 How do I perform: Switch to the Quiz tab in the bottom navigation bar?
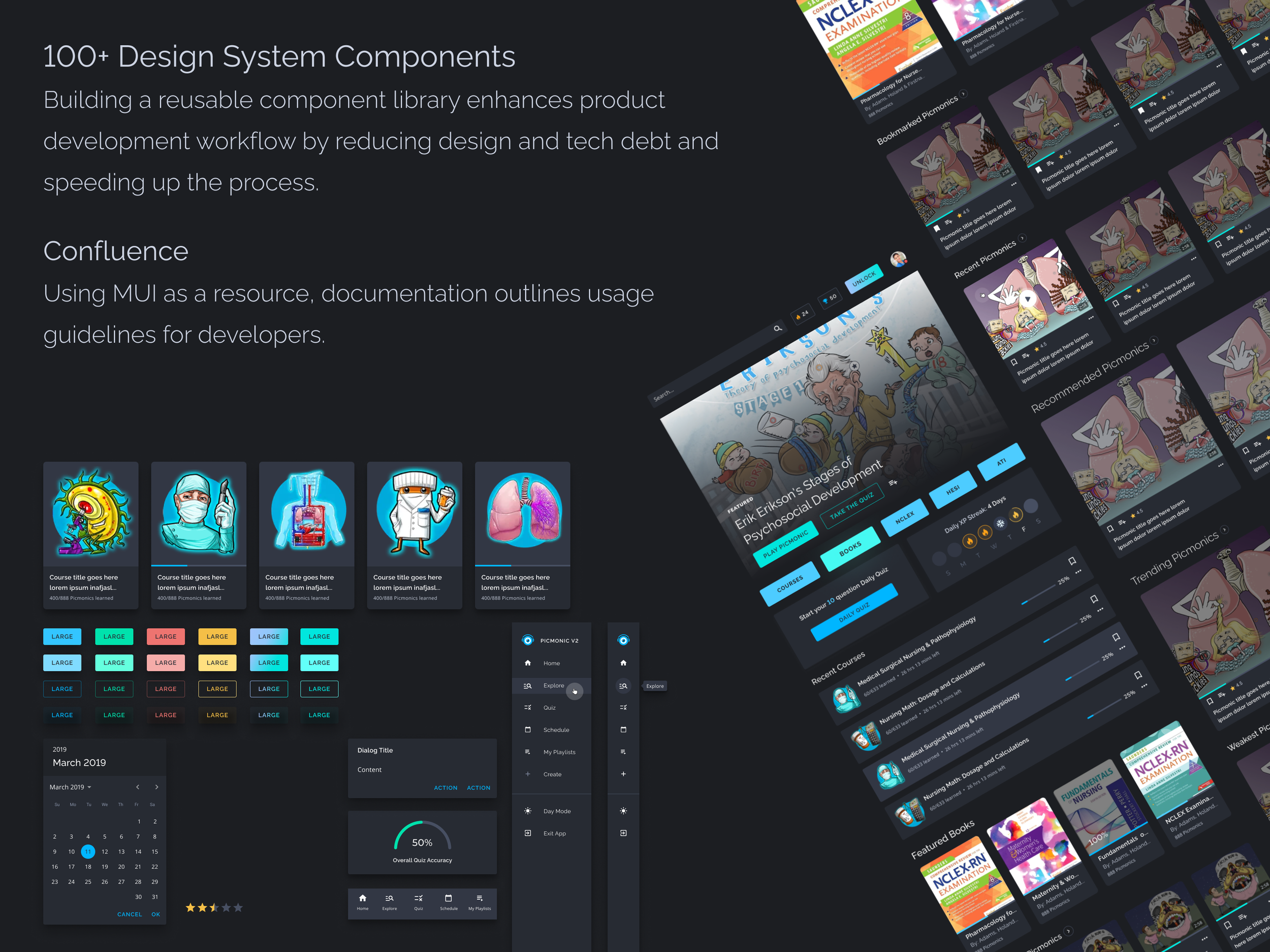tap(419, 902)
